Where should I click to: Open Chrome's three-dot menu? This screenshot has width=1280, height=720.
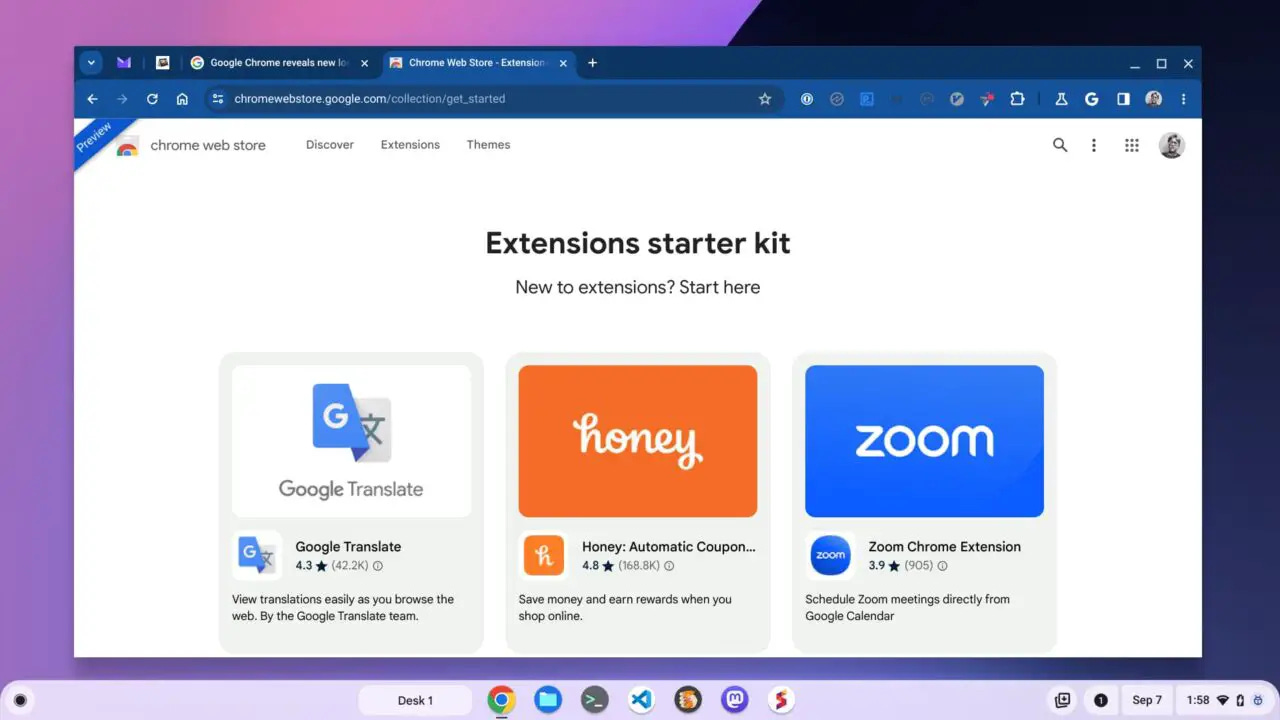coord(1184,99)
